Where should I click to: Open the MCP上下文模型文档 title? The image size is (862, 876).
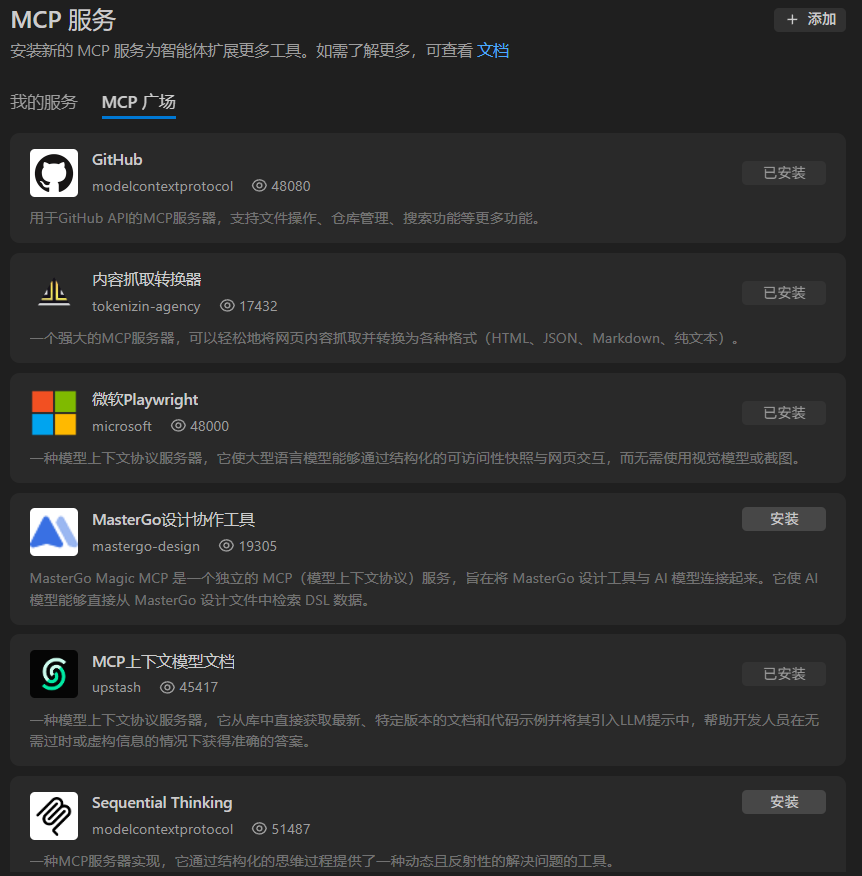tap(163, 661)
